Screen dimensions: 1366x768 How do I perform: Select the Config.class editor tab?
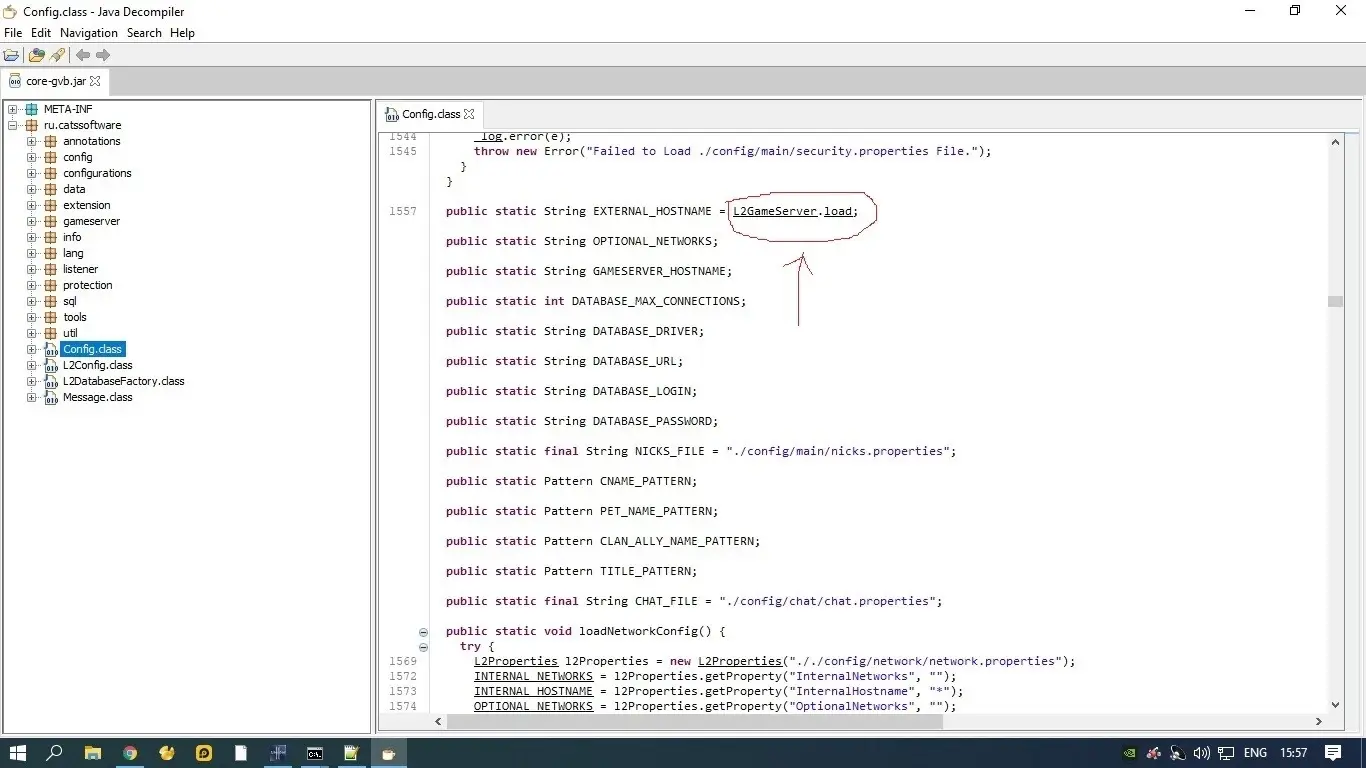click(x=430, y=114)
